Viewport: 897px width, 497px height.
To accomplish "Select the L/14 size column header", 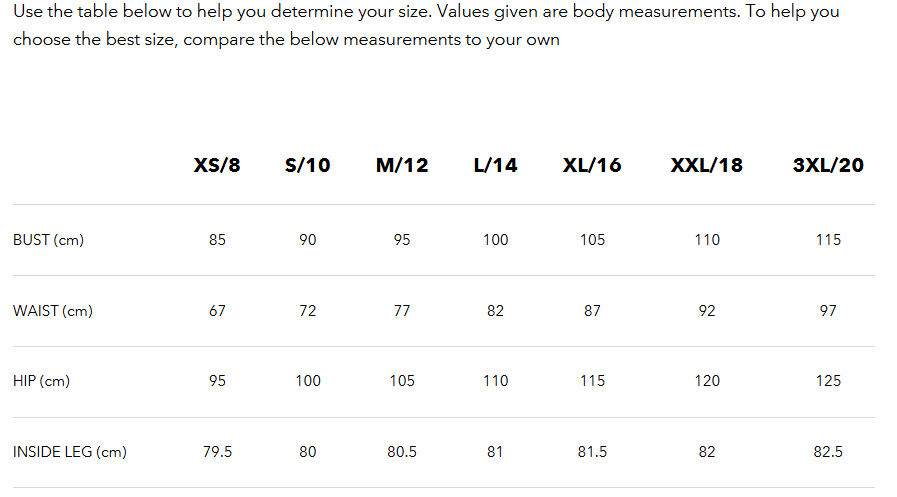I will [495, 165].
